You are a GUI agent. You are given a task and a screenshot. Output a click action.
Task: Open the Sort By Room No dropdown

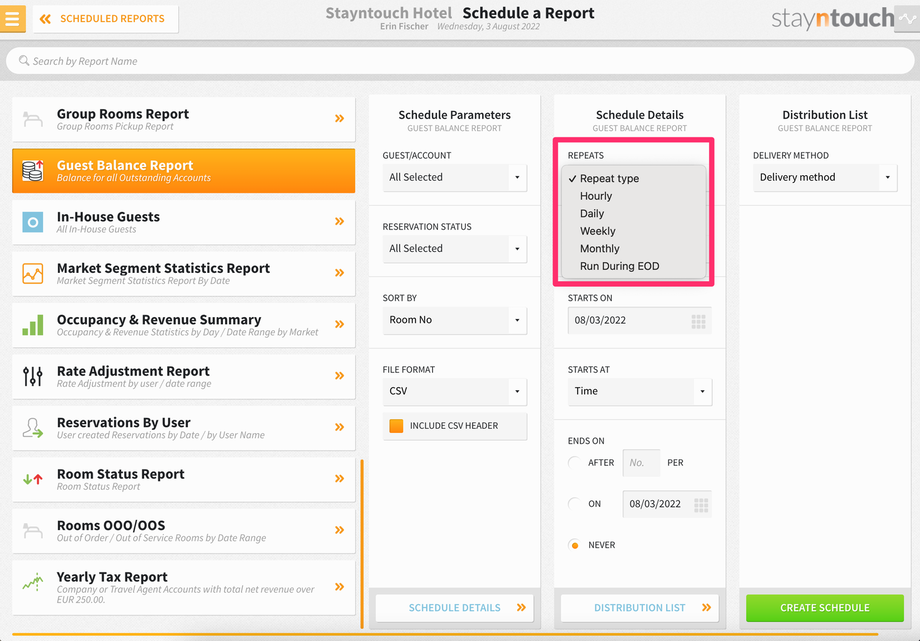coord(455,320)
